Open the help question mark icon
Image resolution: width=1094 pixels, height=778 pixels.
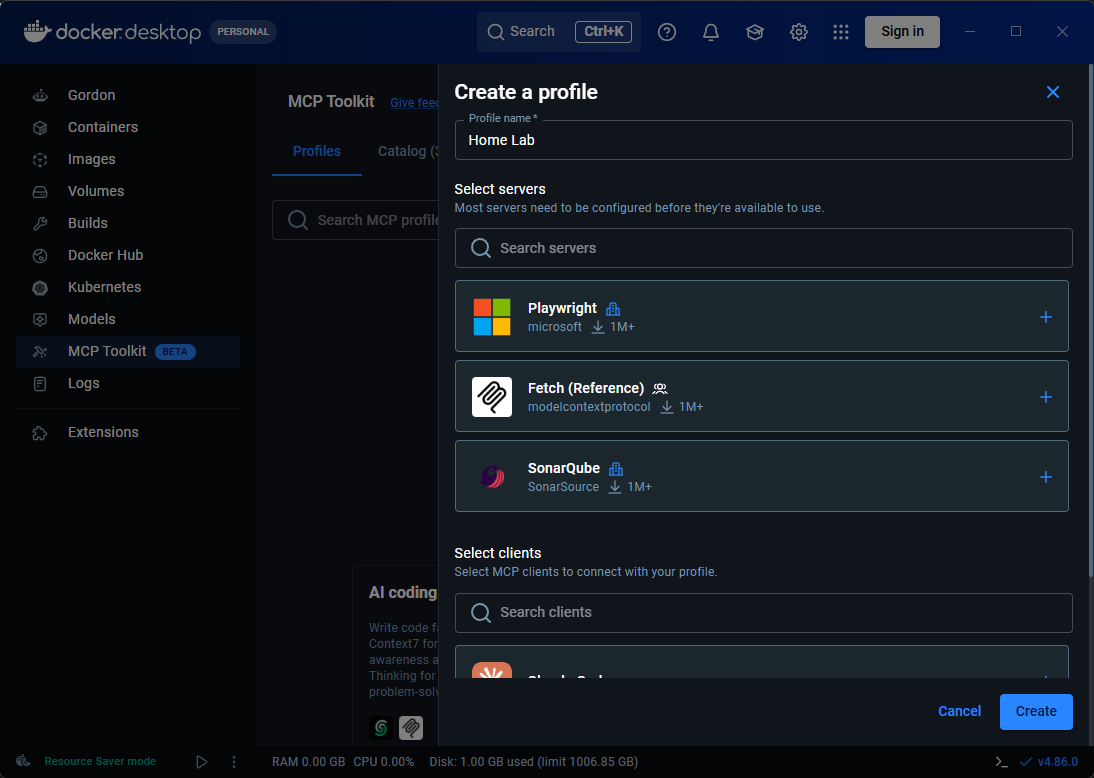click(667, 31)
